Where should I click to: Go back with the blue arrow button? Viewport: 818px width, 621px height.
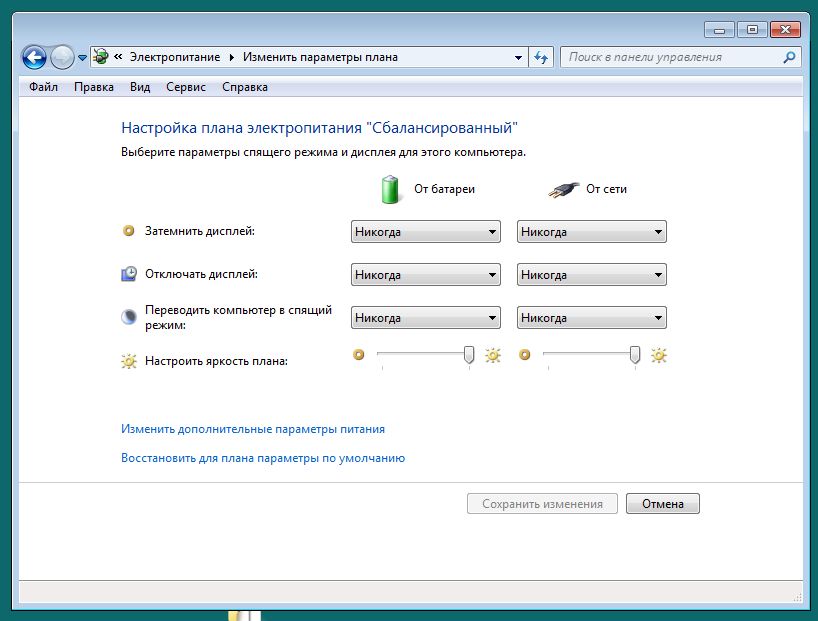tap(34, 57)
